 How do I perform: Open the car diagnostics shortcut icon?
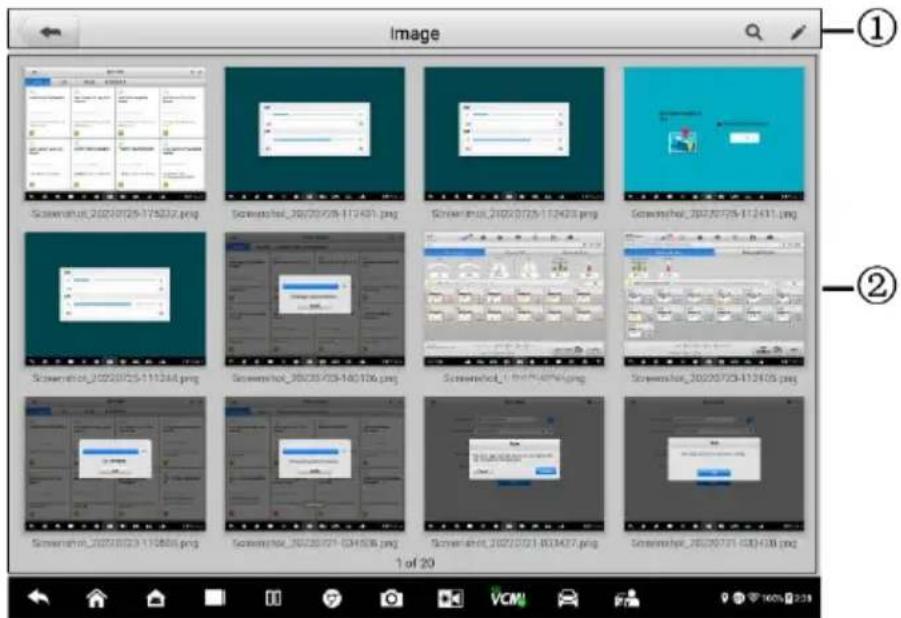click(568, 598)
